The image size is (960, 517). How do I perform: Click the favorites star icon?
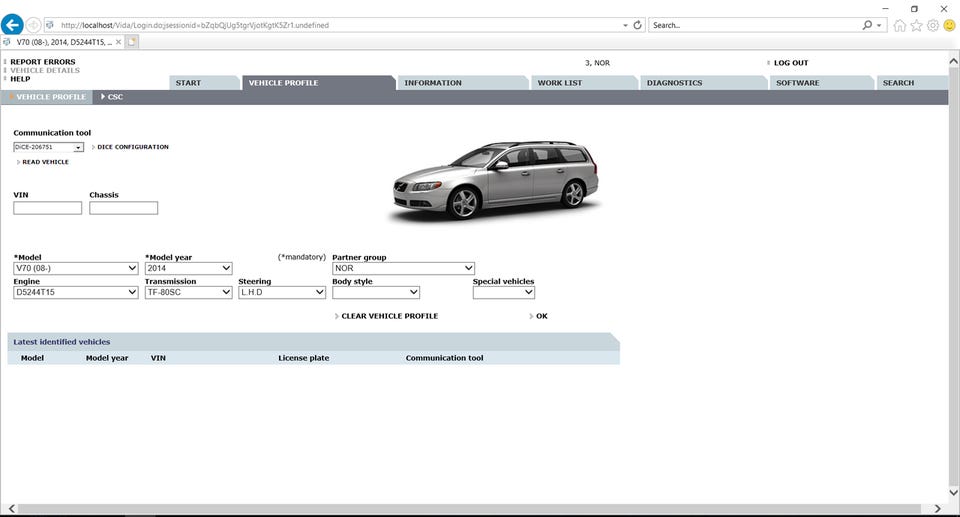point(916,25)
